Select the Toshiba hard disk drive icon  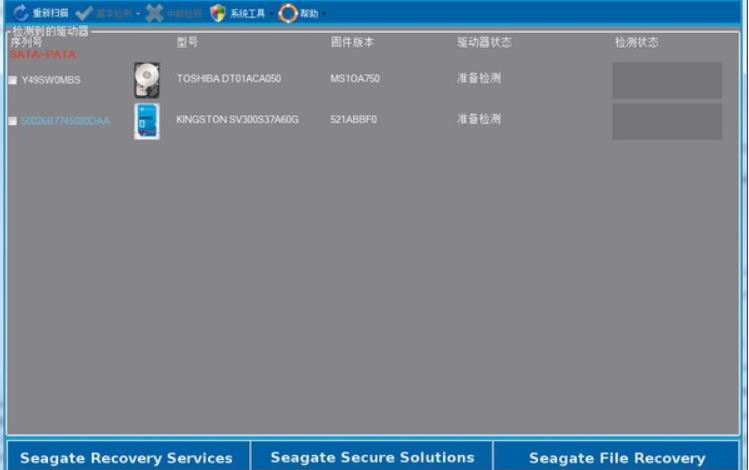click(x=147, y=80)
